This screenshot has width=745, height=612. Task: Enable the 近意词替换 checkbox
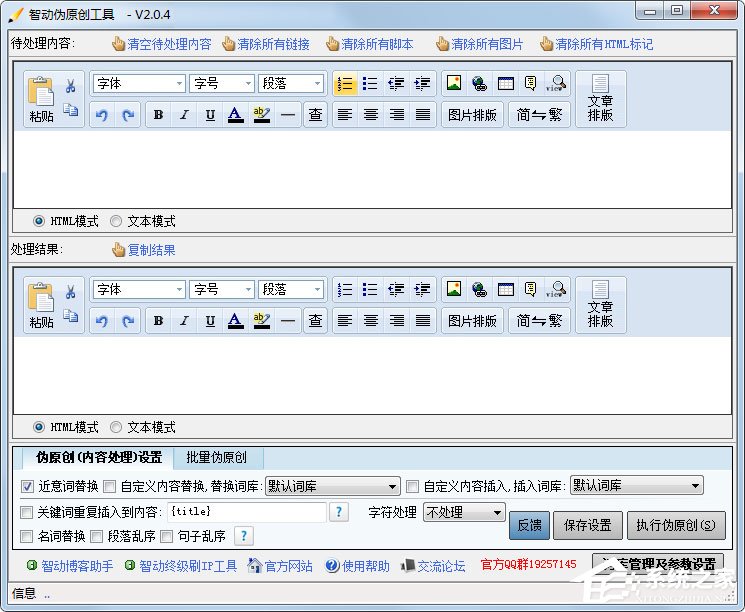click(x=27, y=487)
